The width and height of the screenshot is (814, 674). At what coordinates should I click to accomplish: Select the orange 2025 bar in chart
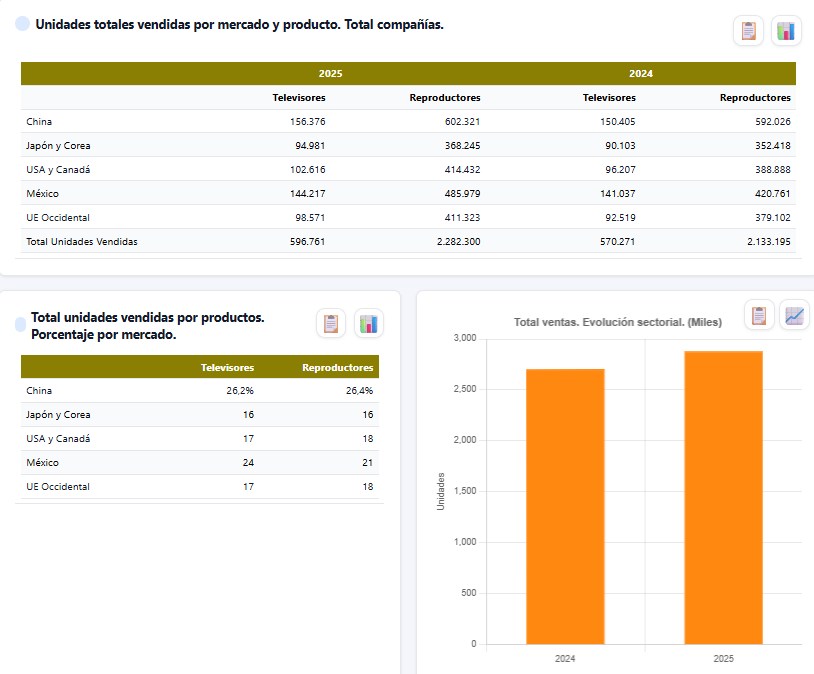pyautogui.click(x=724, y=498)
